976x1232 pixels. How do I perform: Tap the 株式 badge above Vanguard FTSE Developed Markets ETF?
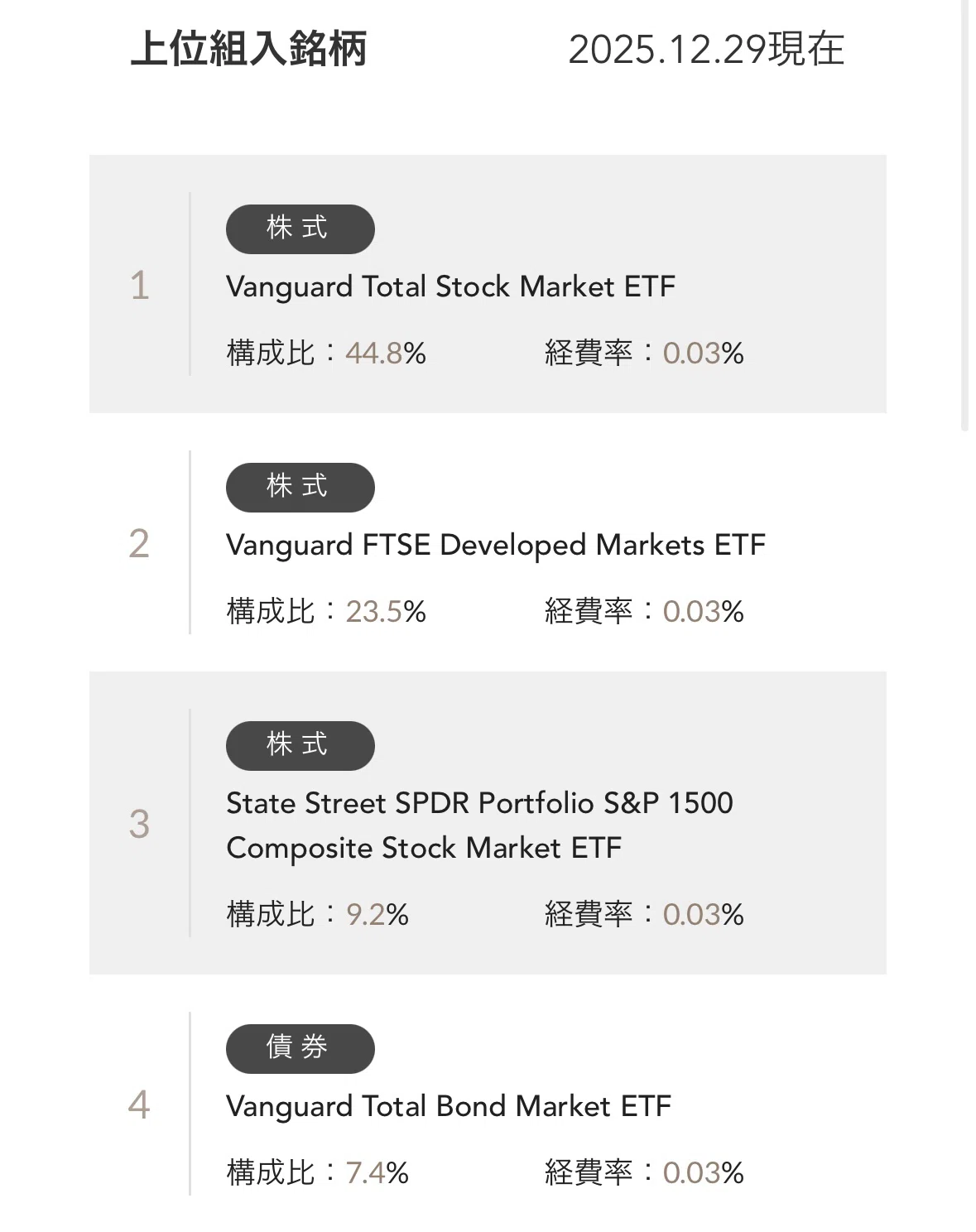(x=300, y=488)
